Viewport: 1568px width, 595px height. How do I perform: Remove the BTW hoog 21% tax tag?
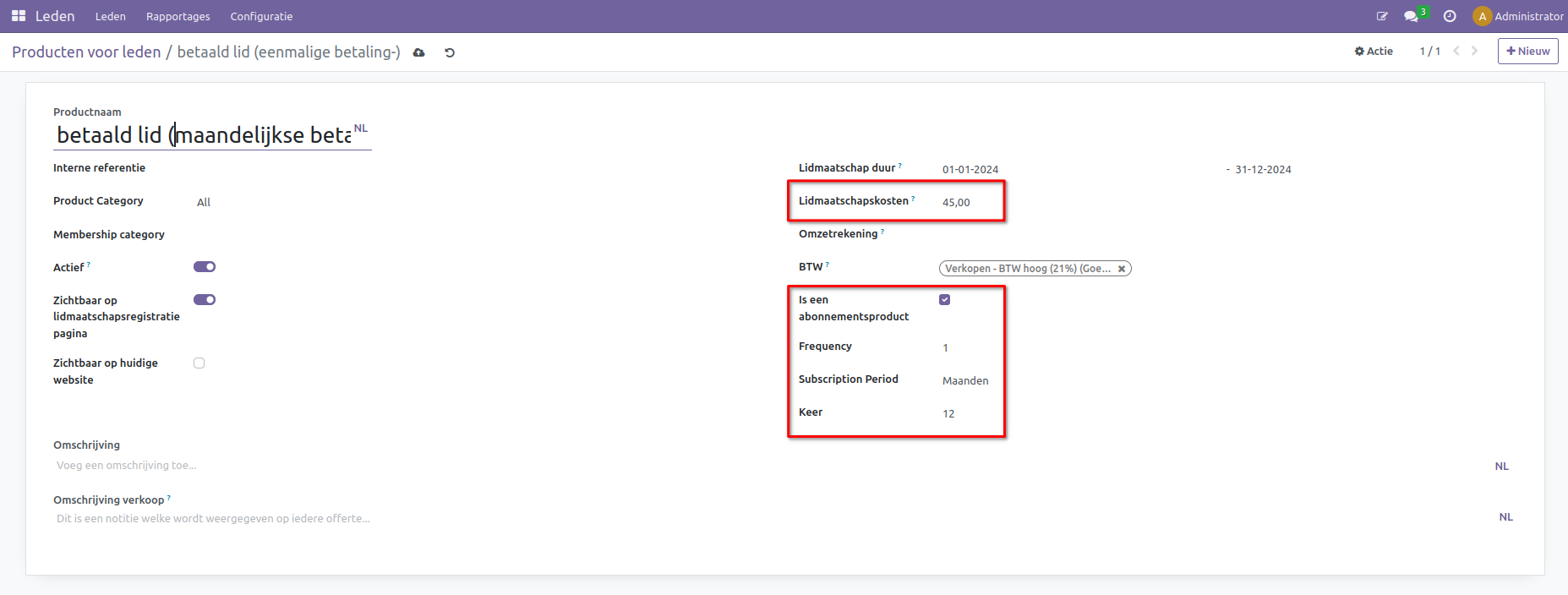pos(1122,269)
